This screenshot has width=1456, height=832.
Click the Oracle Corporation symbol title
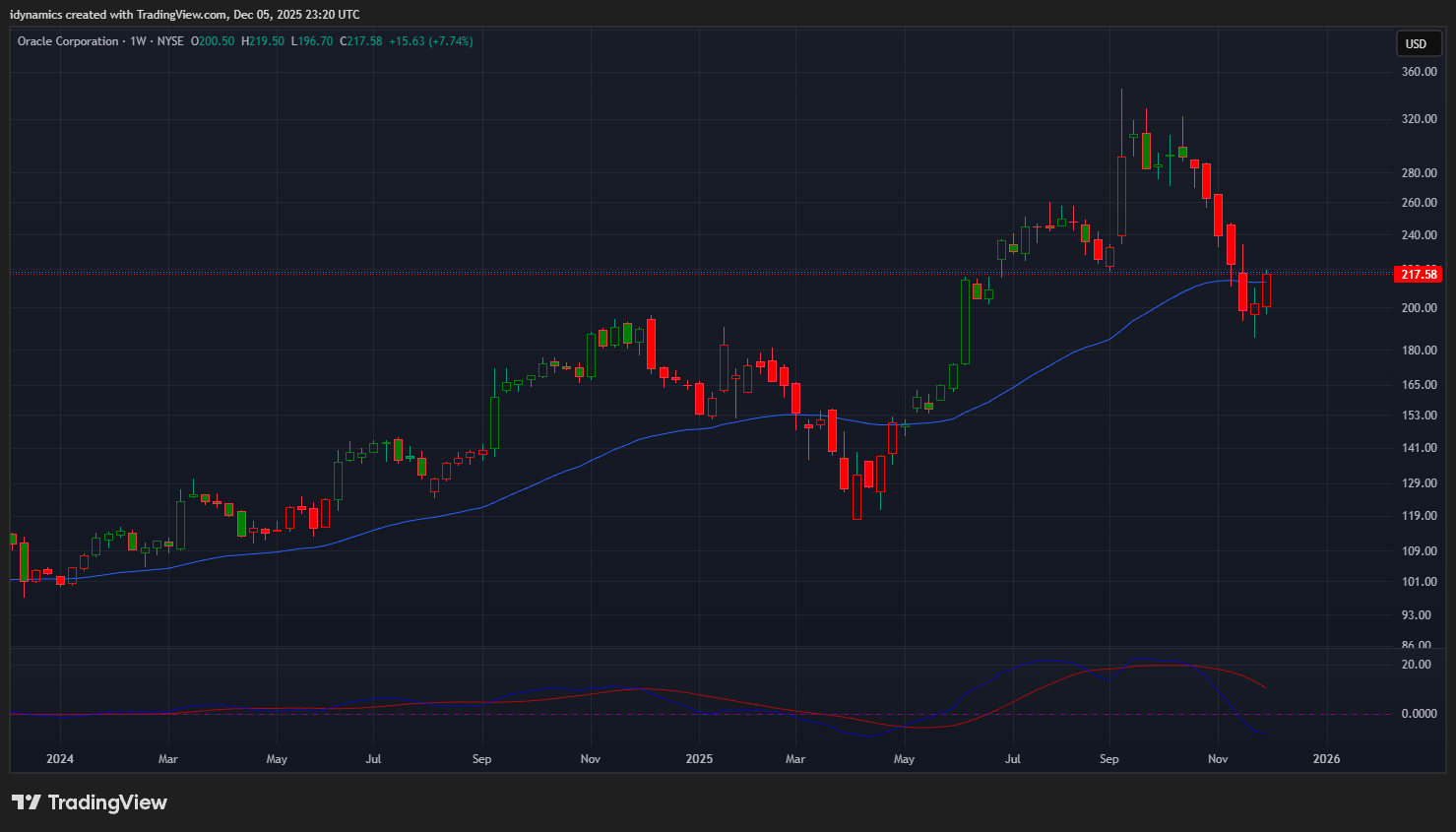point(68,41)
